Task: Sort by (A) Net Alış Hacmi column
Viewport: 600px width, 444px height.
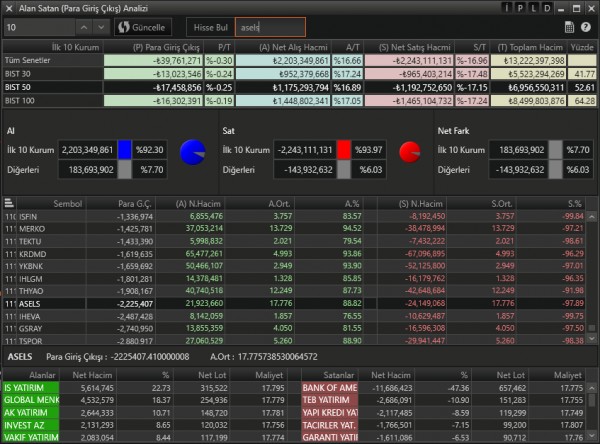Action: coord(283,47)
